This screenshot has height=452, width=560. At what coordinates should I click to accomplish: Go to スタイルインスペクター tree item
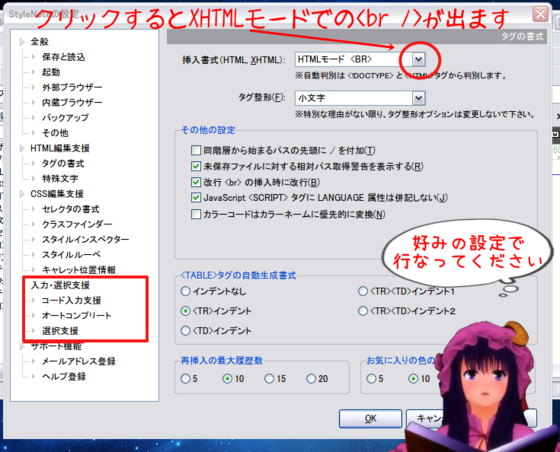85,239
